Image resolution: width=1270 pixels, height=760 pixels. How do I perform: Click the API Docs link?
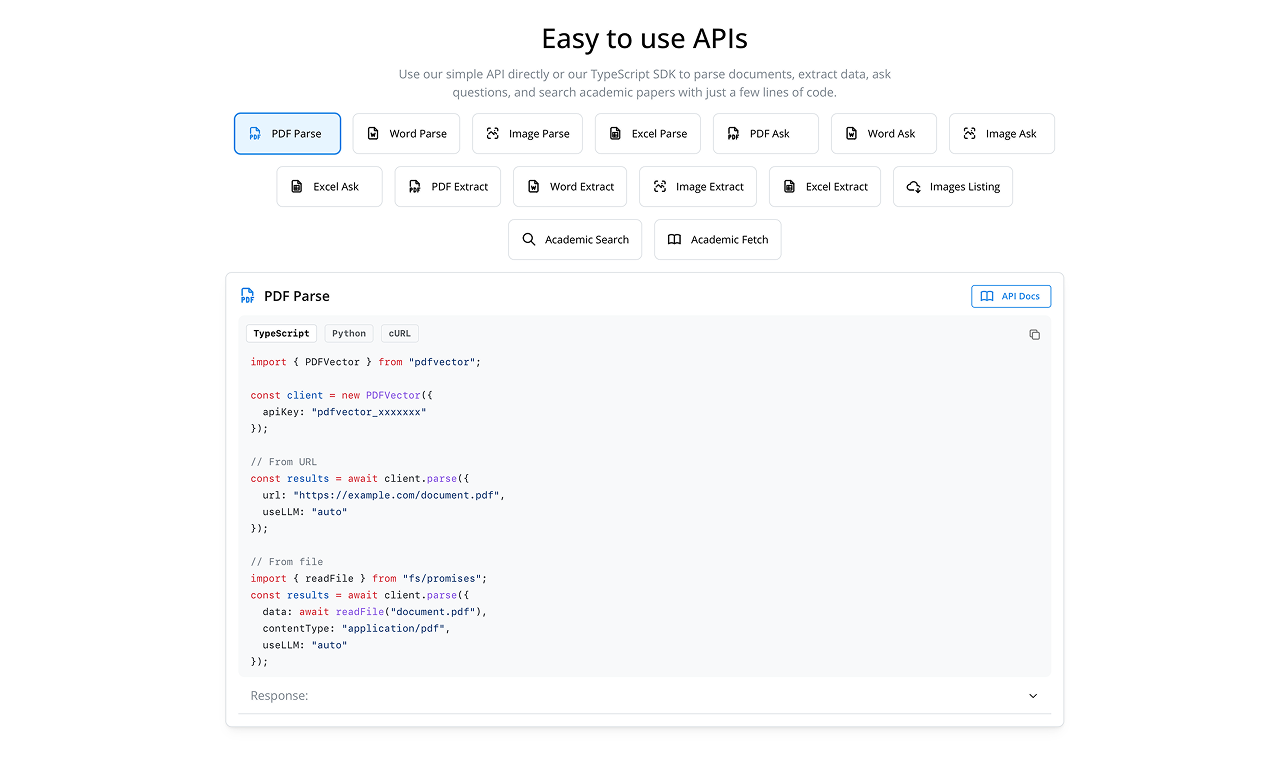tap(1011, 296)
